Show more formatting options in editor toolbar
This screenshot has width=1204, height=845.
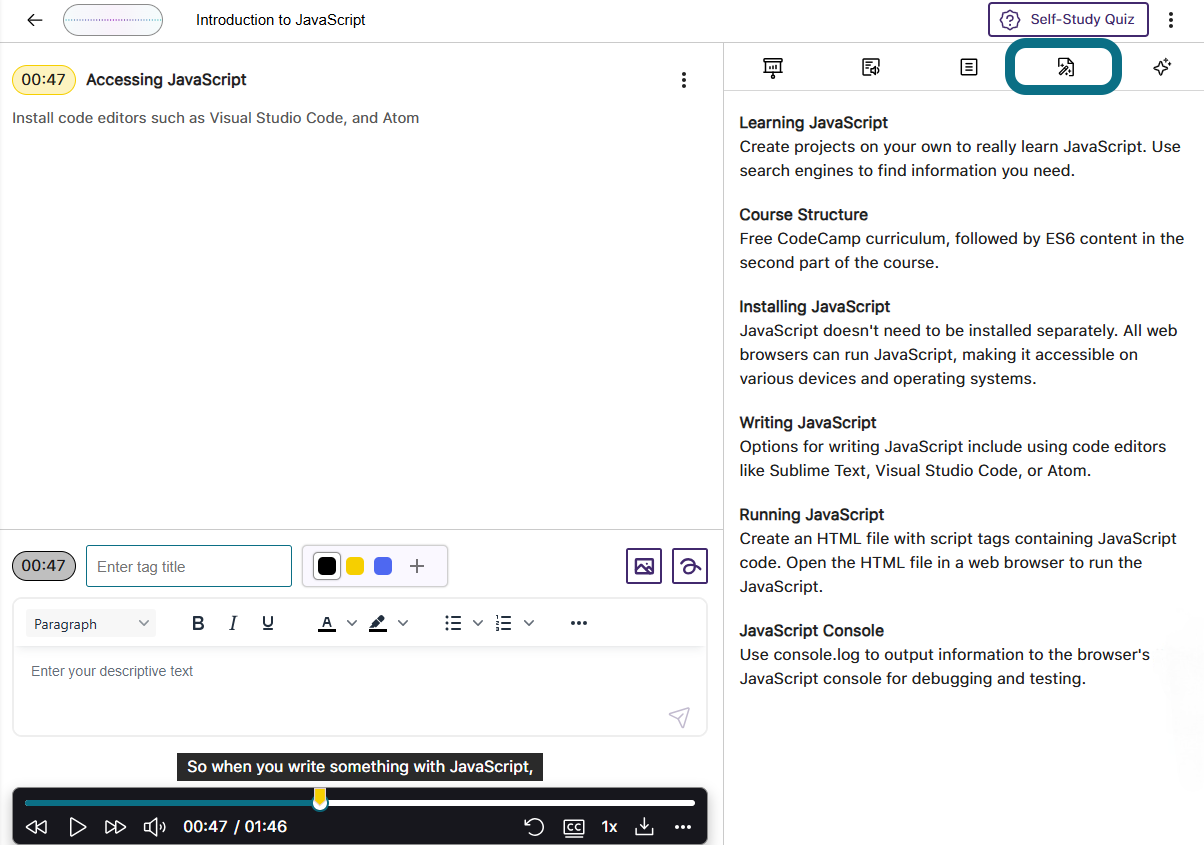click(579, 623)
